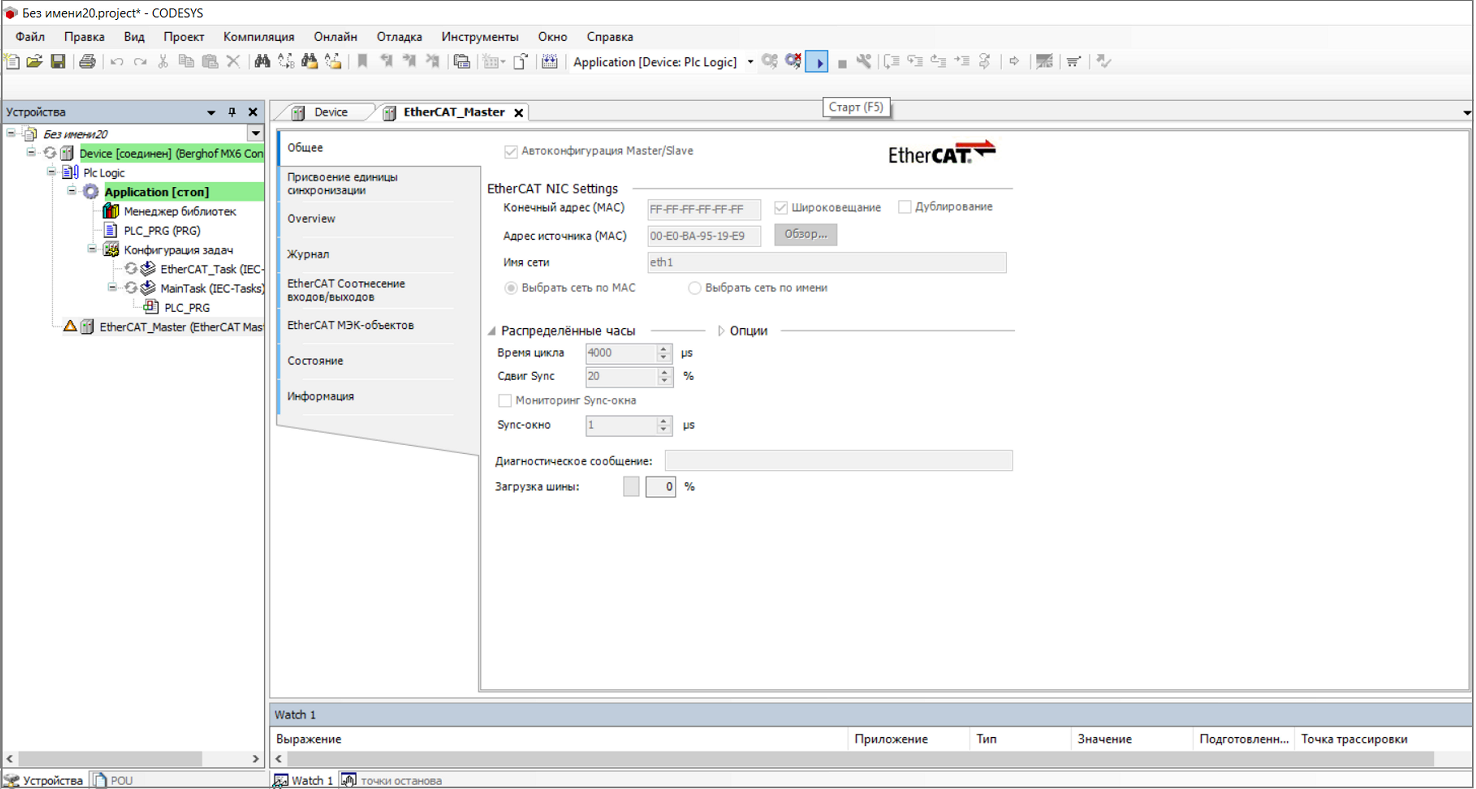1476x789 pixels.
Task: Click the Stop square toolbar icon
Action: 842,63
